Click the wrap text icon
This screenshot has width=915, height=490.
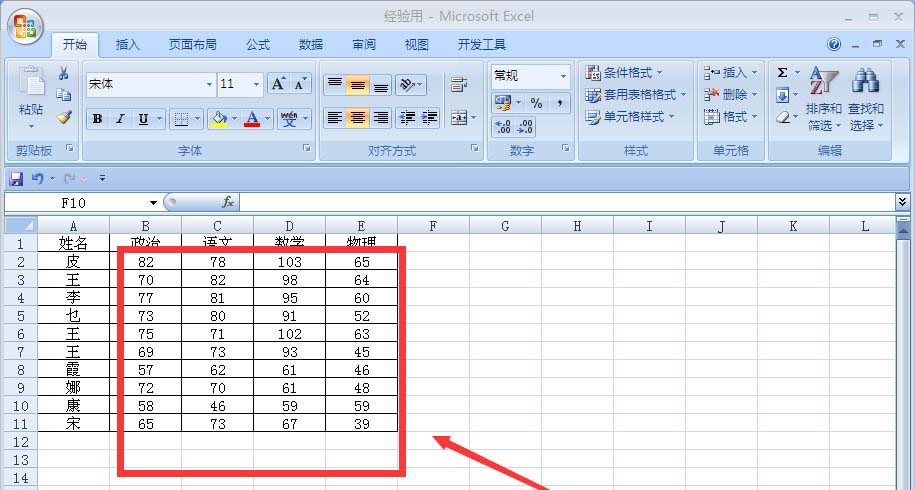[459, 85]
